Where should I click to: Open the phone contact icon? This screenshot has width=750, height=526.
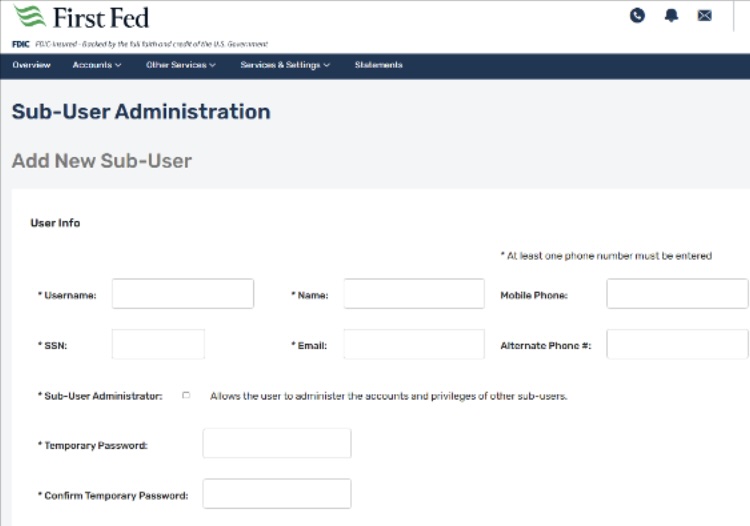(x=637, y=16)
